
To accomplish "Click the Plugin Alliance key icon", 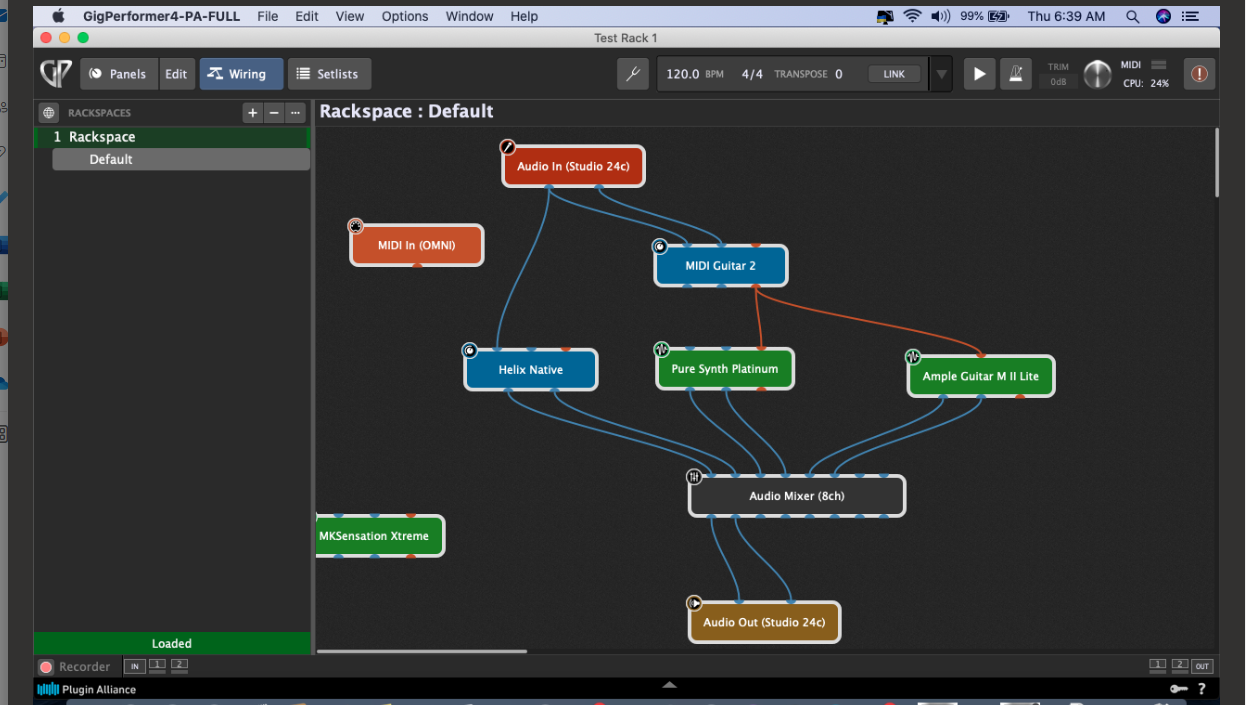I will (x=1179, y=689).
